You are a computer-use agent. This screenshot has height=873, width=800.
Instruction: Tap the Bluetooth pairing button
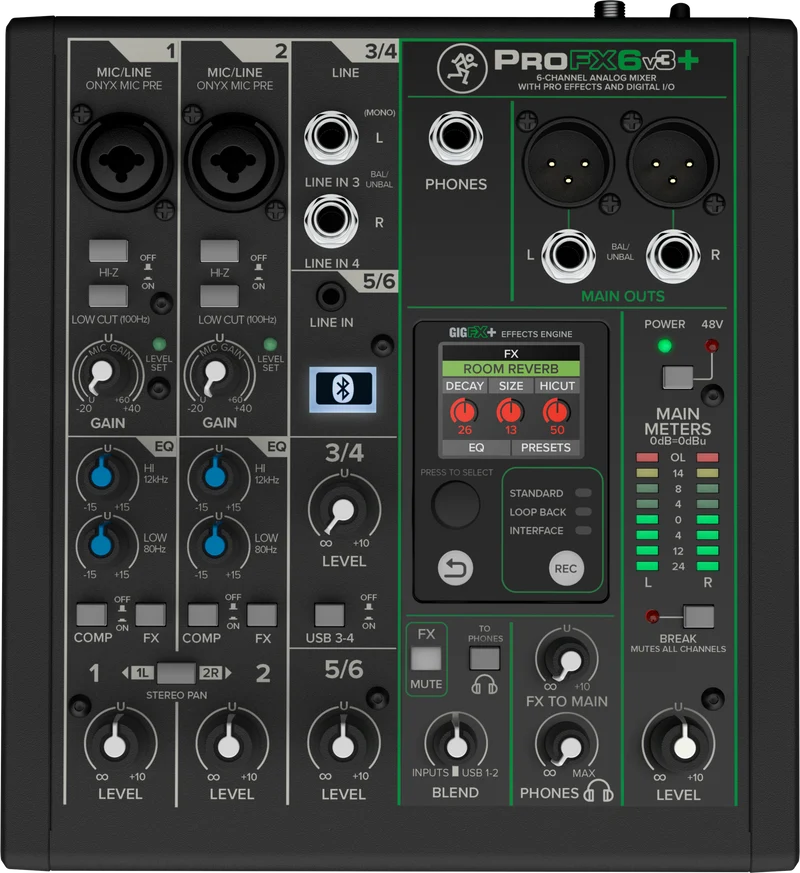coord(343,389)
